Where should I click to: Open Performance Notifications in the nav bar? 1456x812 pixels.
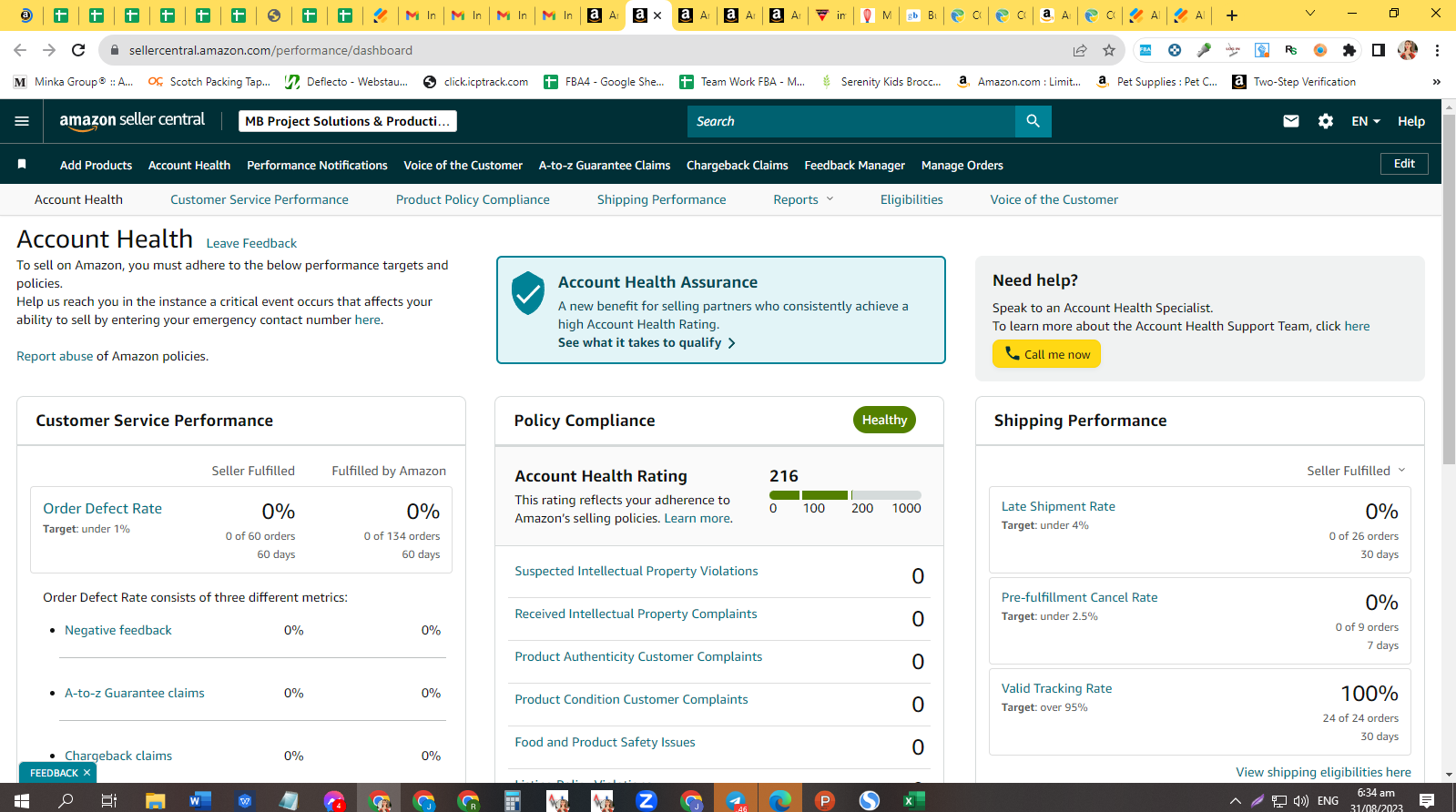click(317, 165)
